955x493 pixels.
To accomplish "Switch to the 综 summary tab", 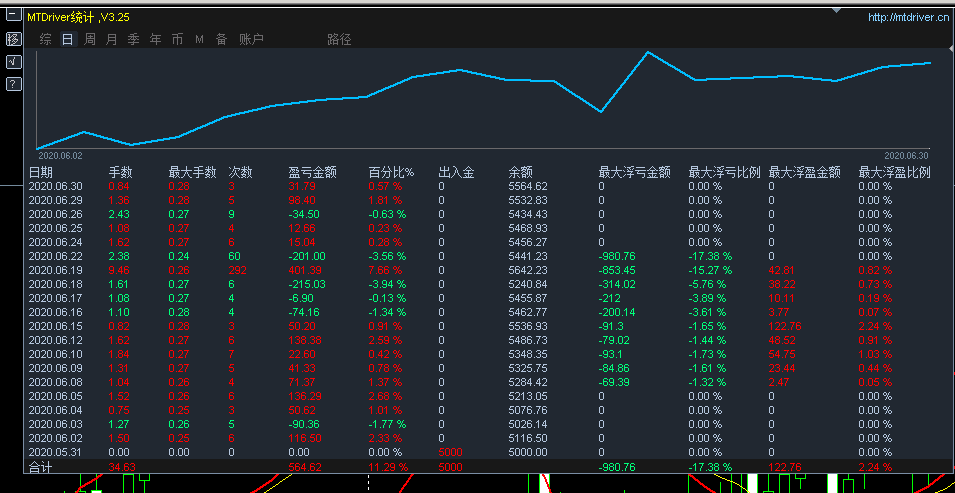I will pyautogui.click(x=46, y=40).
